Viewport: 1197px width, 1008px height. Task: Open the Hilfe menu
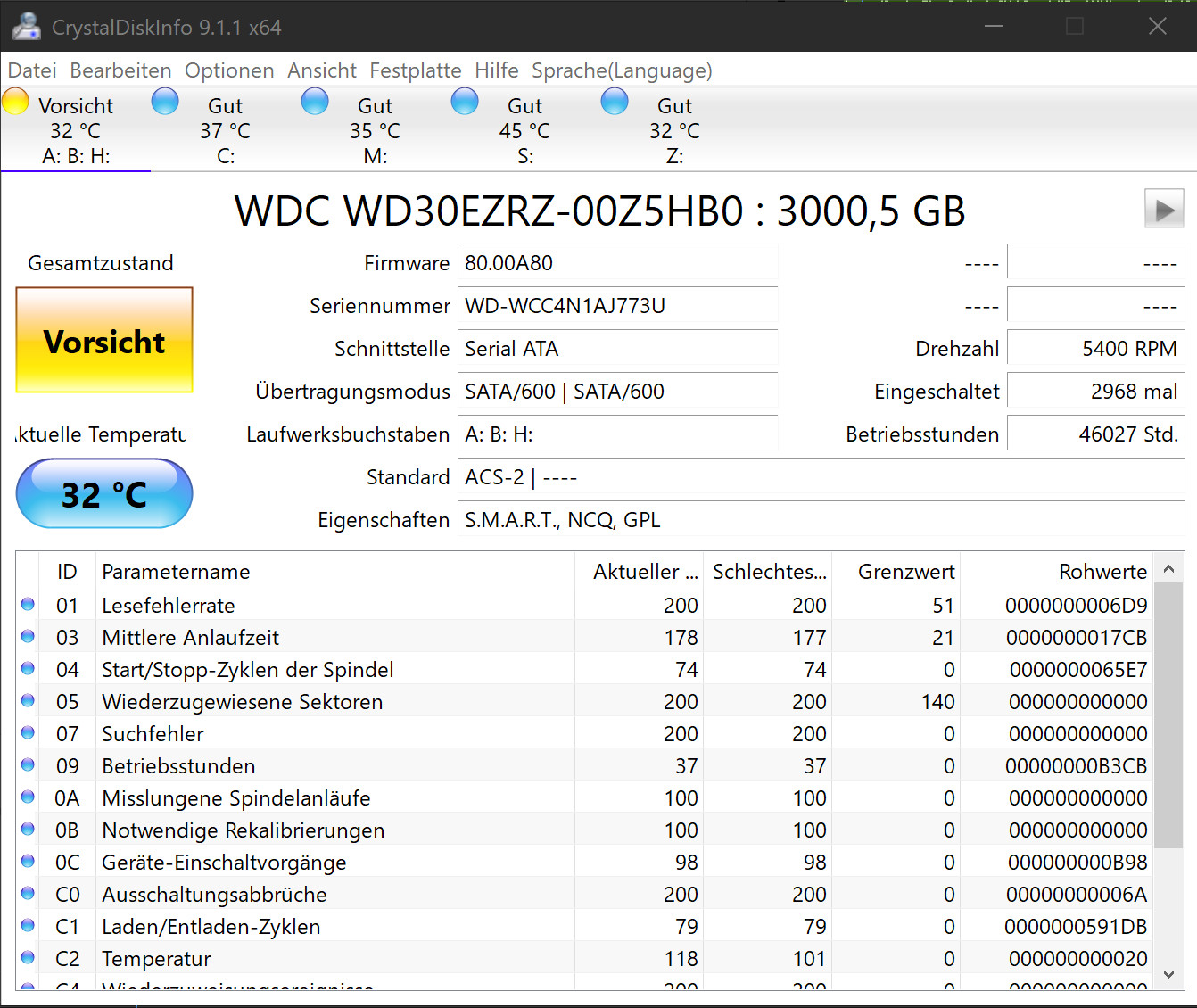pos(497,70)
